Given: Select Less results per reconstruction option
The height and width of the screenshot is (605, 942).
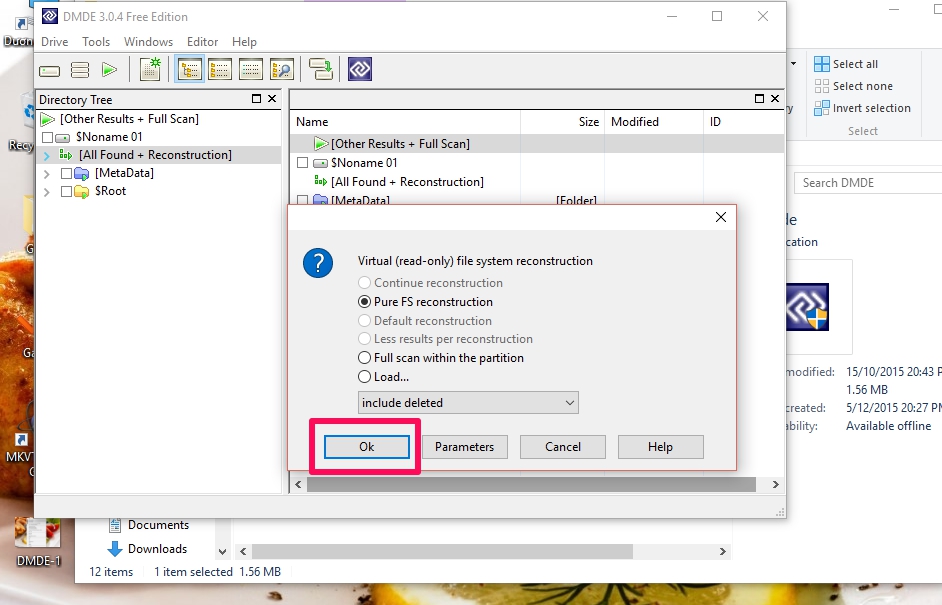Looking at the screenshot, I should 364,339.
